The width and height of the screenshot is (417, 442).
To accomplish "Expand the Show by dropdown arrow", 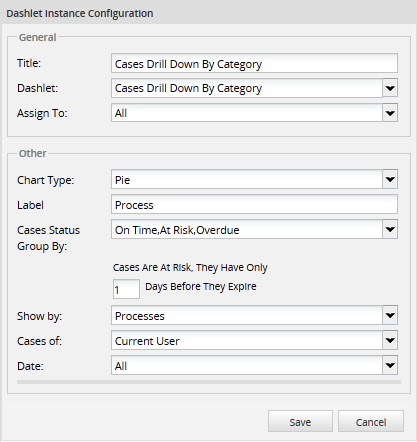I will [390, 315].
